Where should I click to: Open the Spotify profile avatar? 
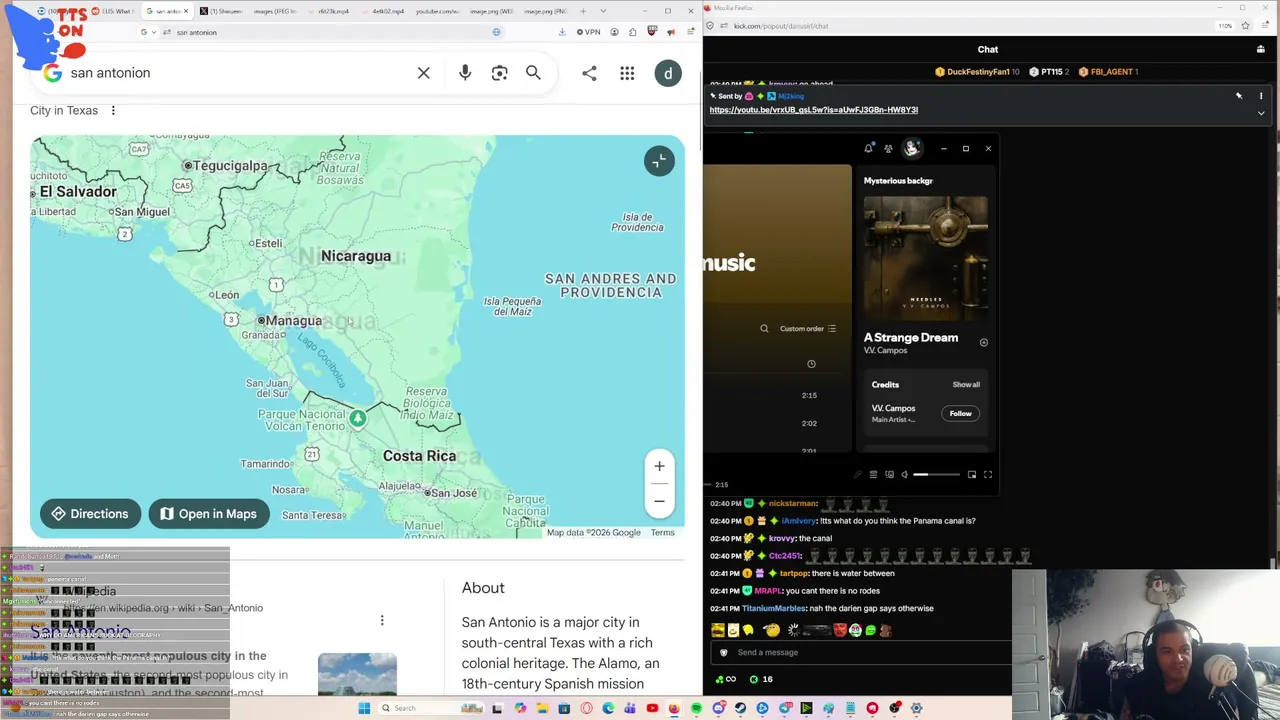[911, 149]
